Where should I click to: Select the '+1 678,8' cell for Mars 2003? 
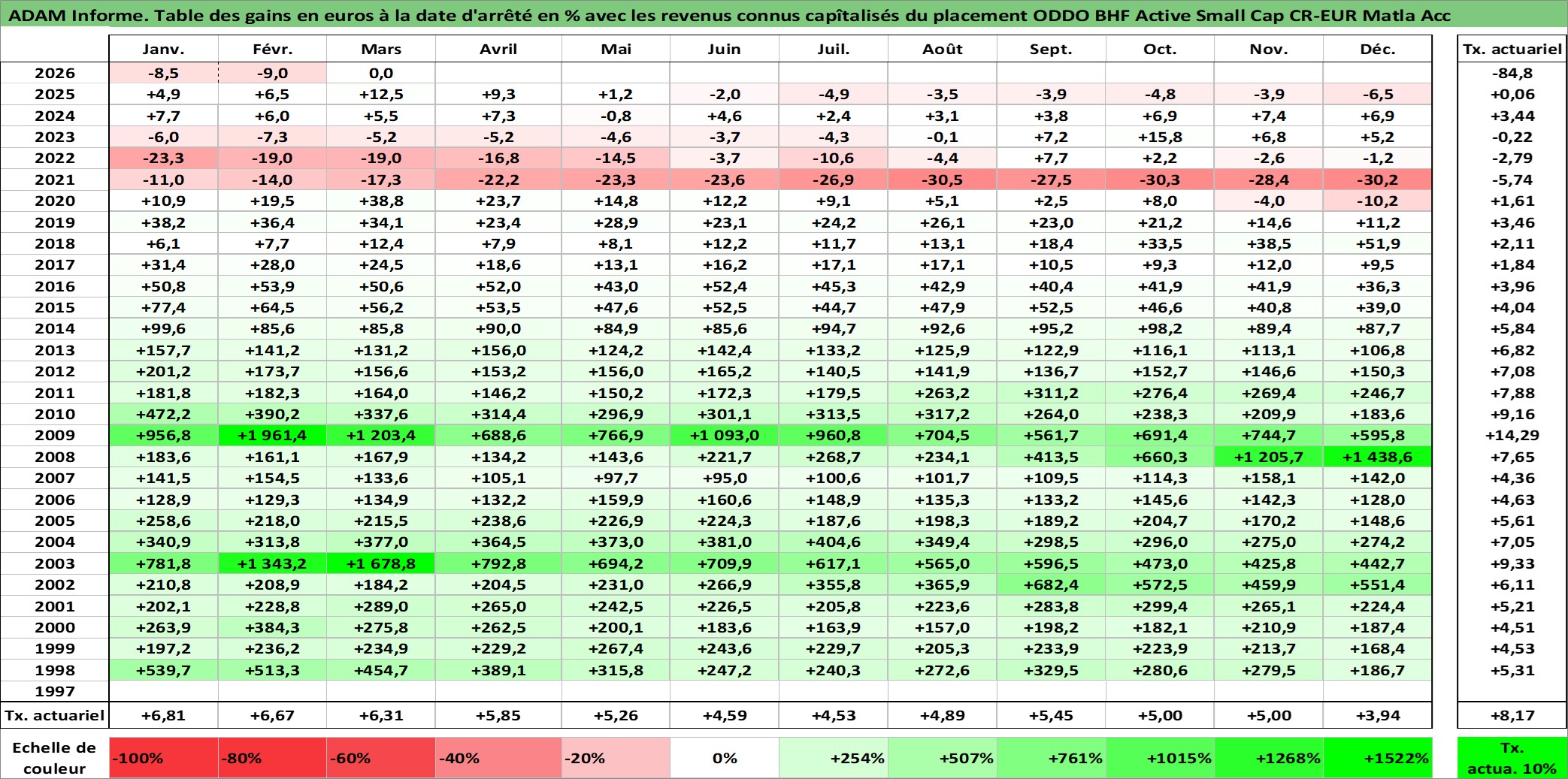(381, 564)
